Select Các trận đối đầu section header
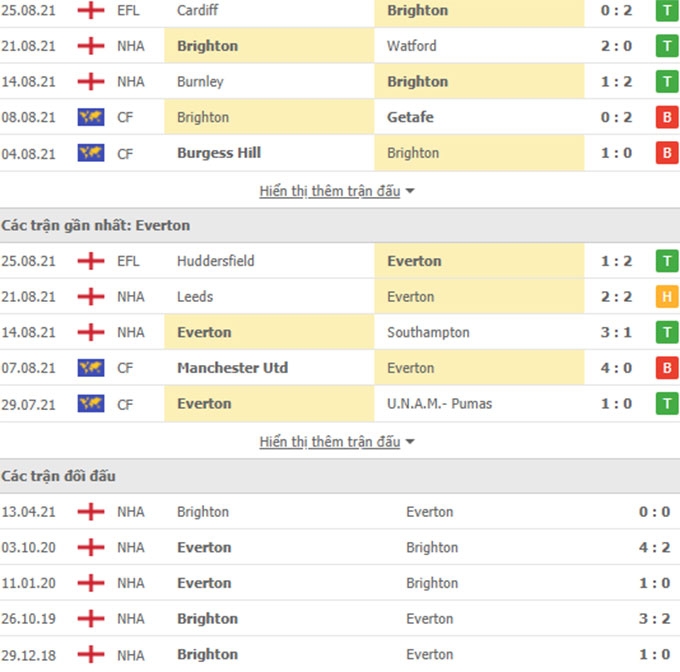 (340, 476)
